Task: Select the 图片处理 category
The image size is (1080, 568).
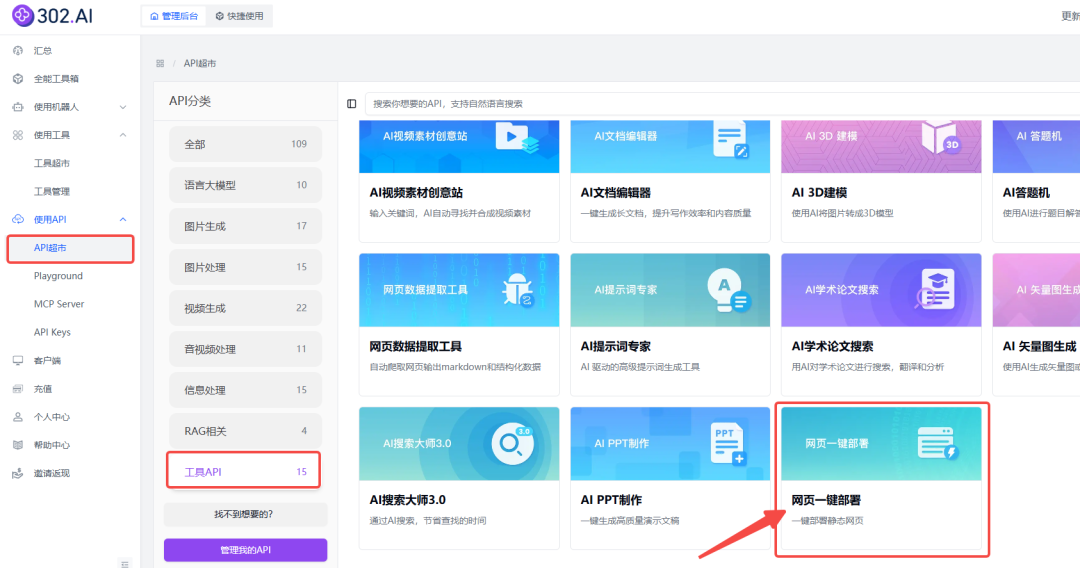Action: (245, 267)
